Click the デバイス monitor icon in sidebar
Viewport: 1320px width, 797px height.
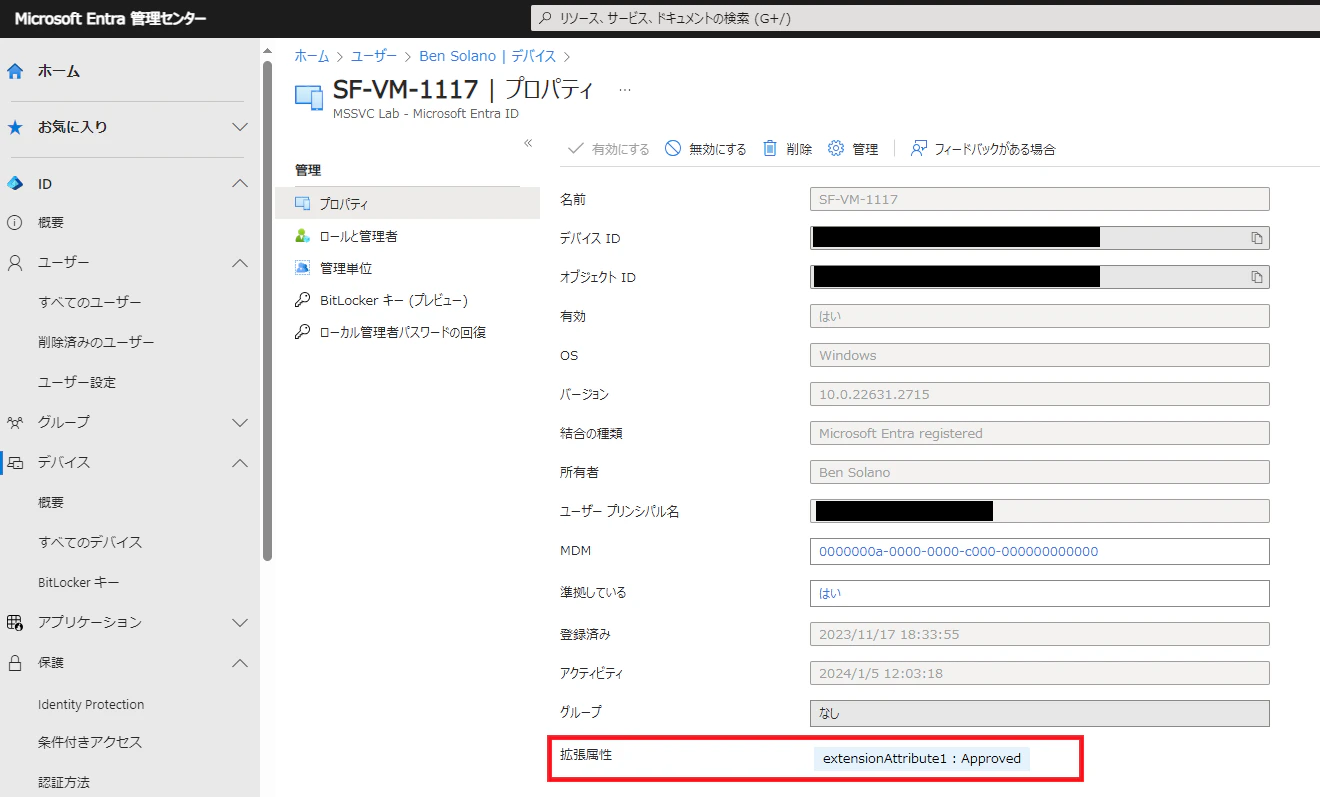point(15,463)
